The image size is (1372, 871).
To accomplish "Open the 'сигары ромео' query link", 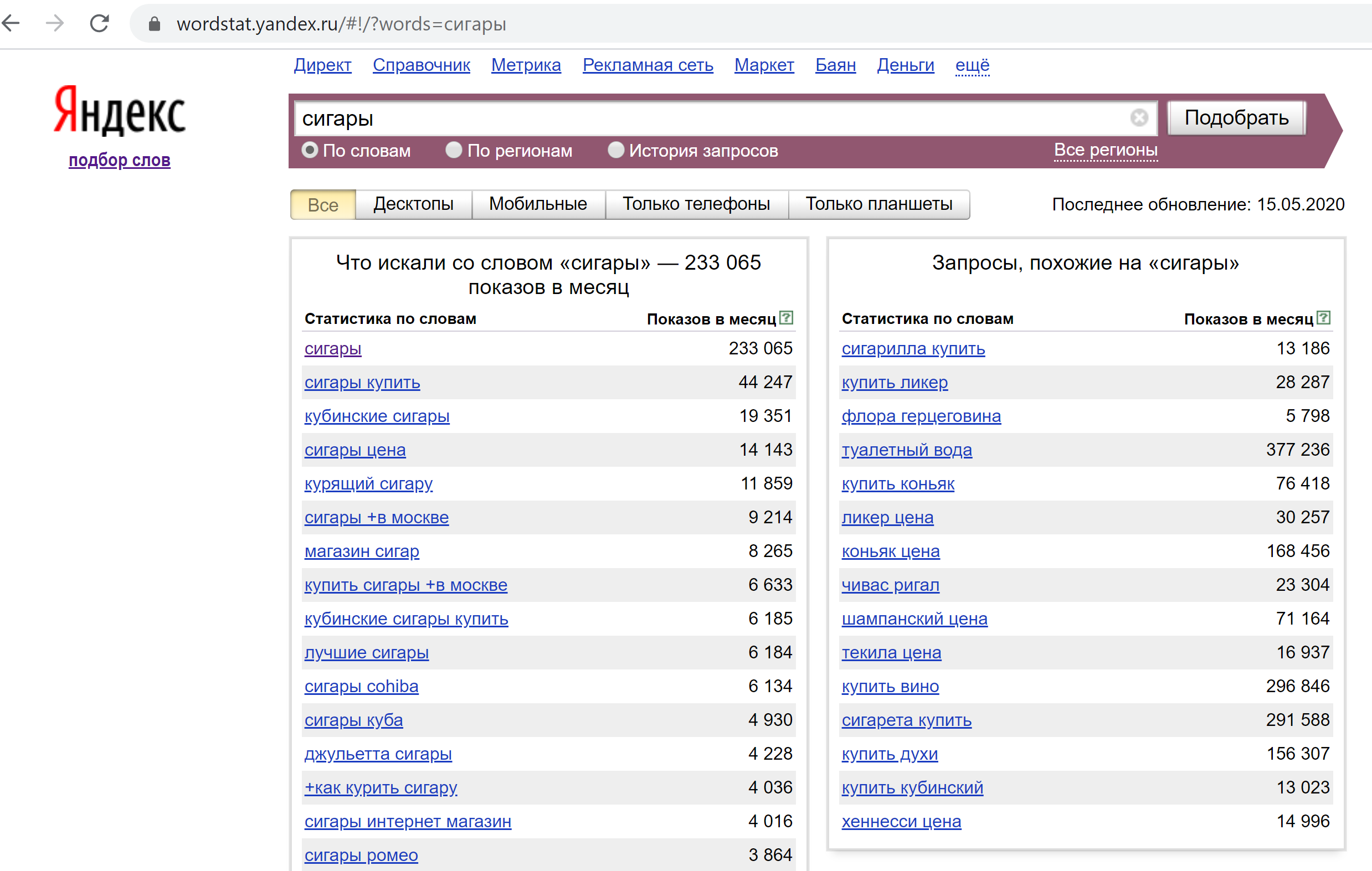I will [x=361, y=855].
